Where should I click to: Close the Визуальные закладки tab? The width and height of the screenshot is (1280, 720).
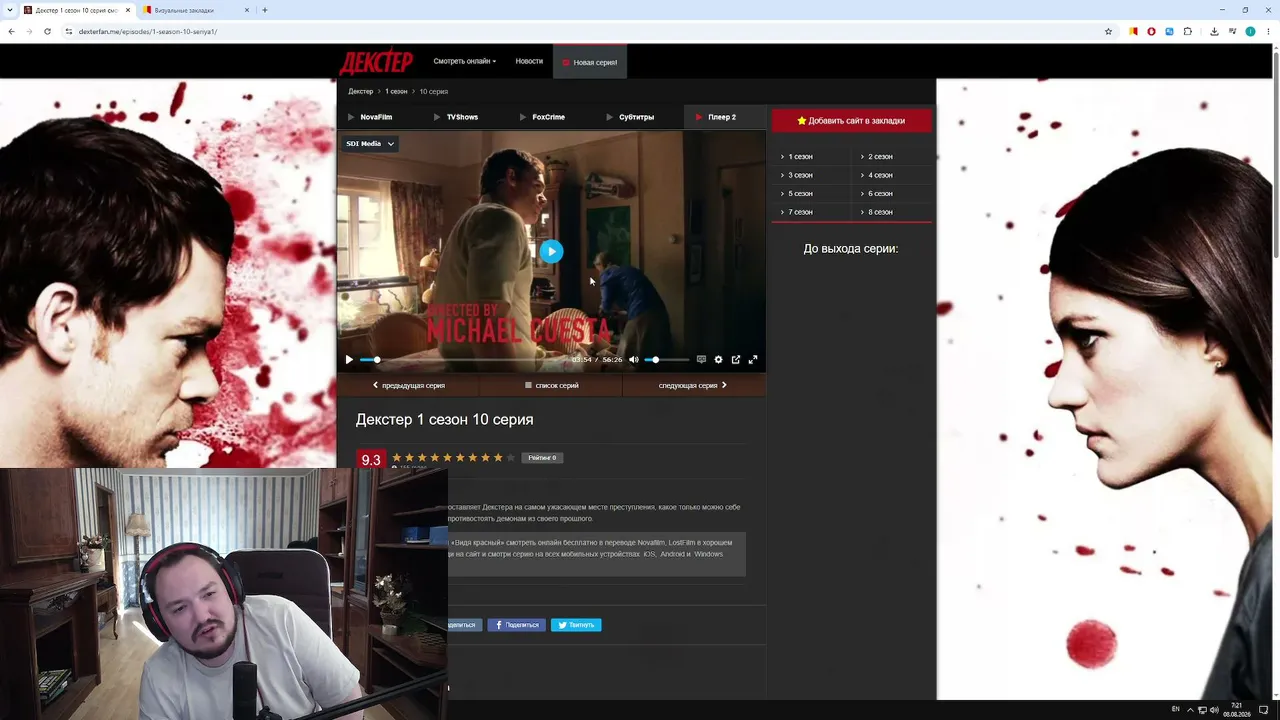point(247,10)
